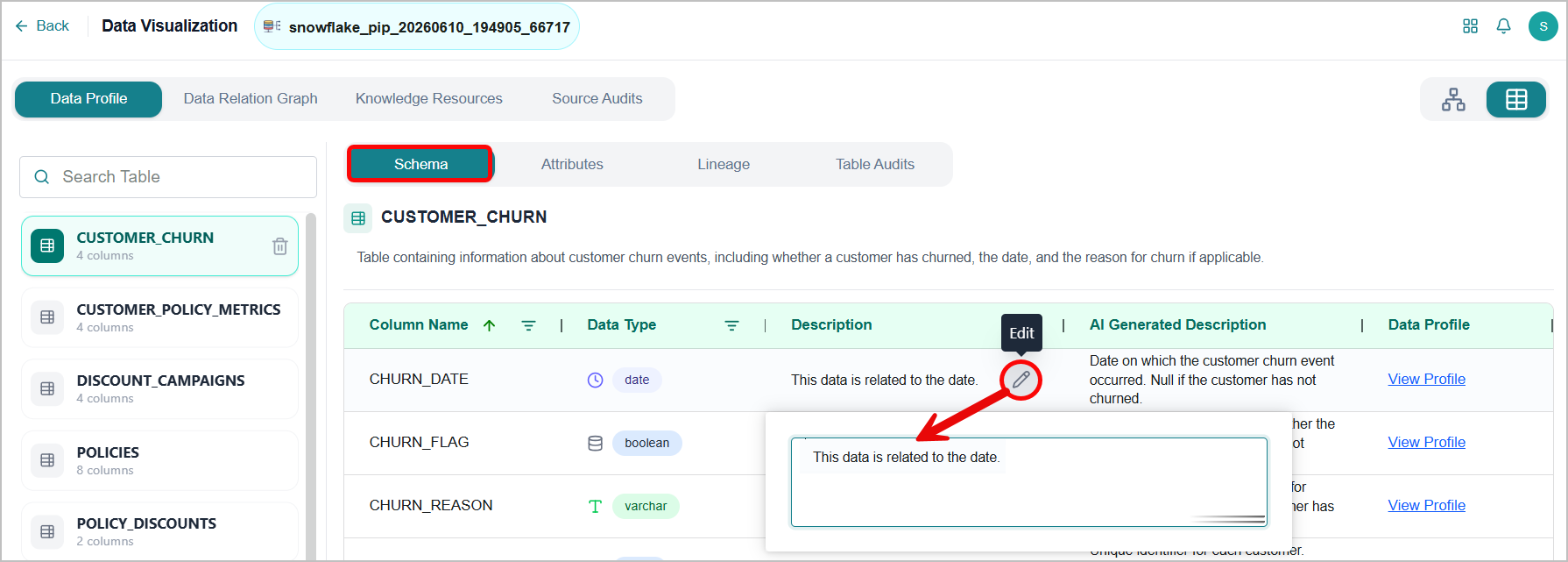Click CHURN_DATE column name cell
The image size is (1568, 562).
pyautogui.click(x=419, y=379)
